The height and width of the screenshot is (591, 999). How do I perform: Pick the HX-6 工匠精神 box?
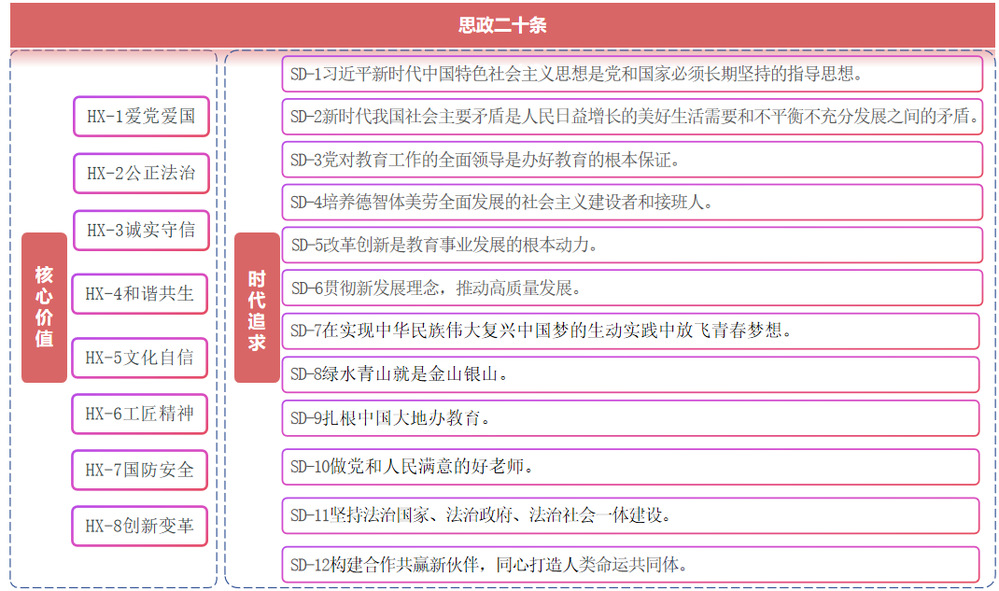coord(140,413)
